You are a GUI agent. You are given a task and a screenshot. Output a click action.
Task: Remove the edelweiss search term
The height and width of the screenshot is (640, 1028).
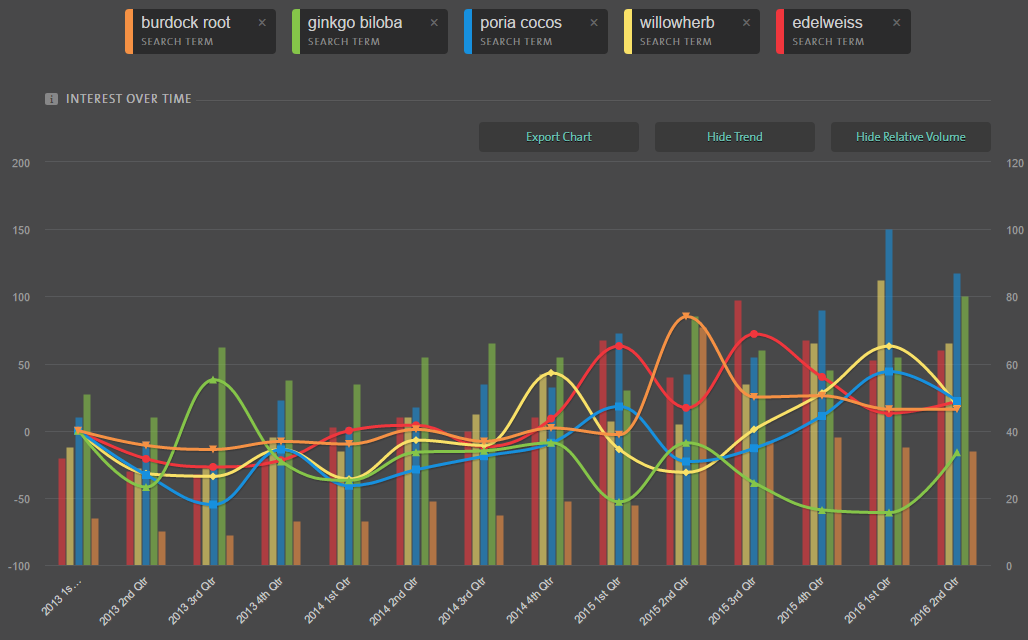coord(897,23)
